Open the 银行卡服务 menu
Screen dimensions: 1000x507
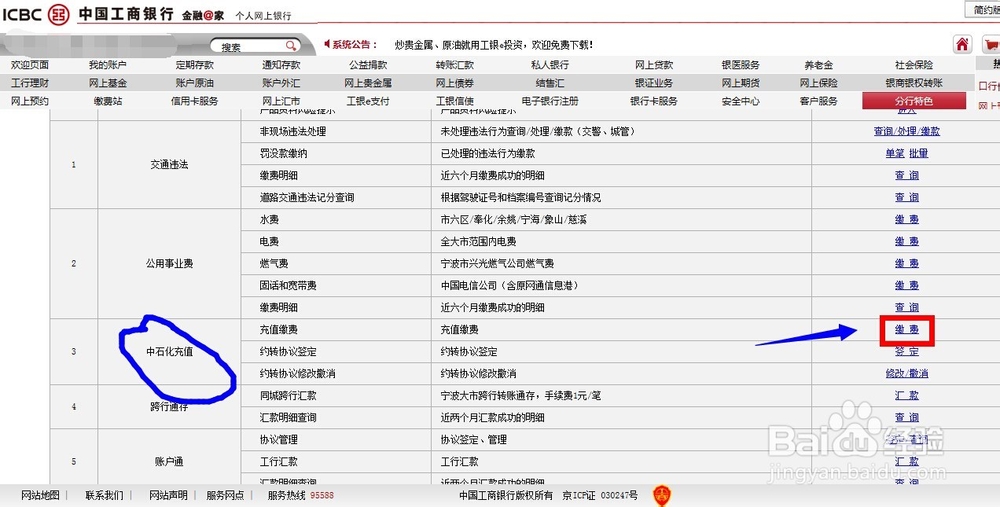pos(654,101)
